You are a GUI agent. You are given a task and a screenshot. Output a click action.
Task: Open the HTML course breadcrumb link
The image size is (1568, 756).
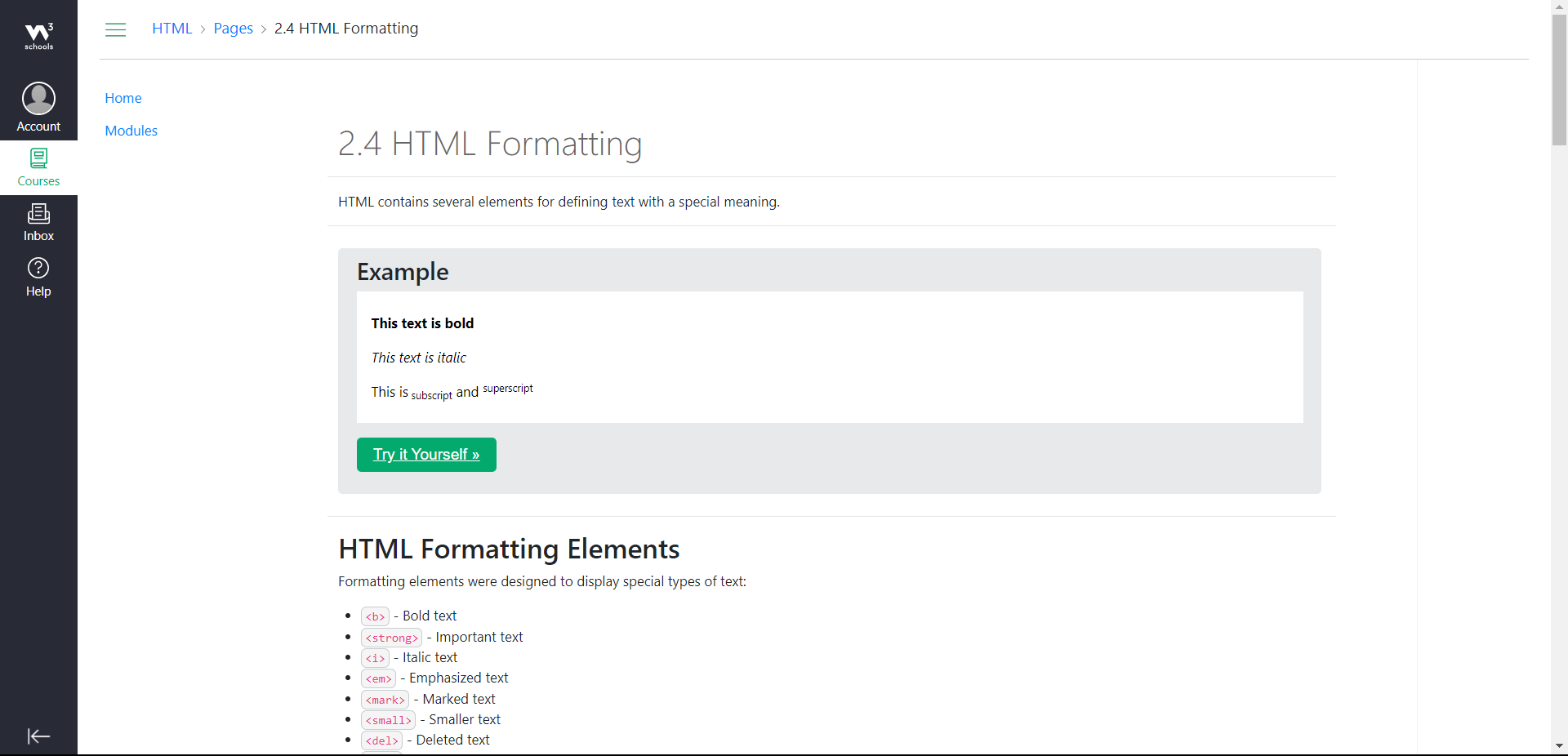tap(171, 28)
